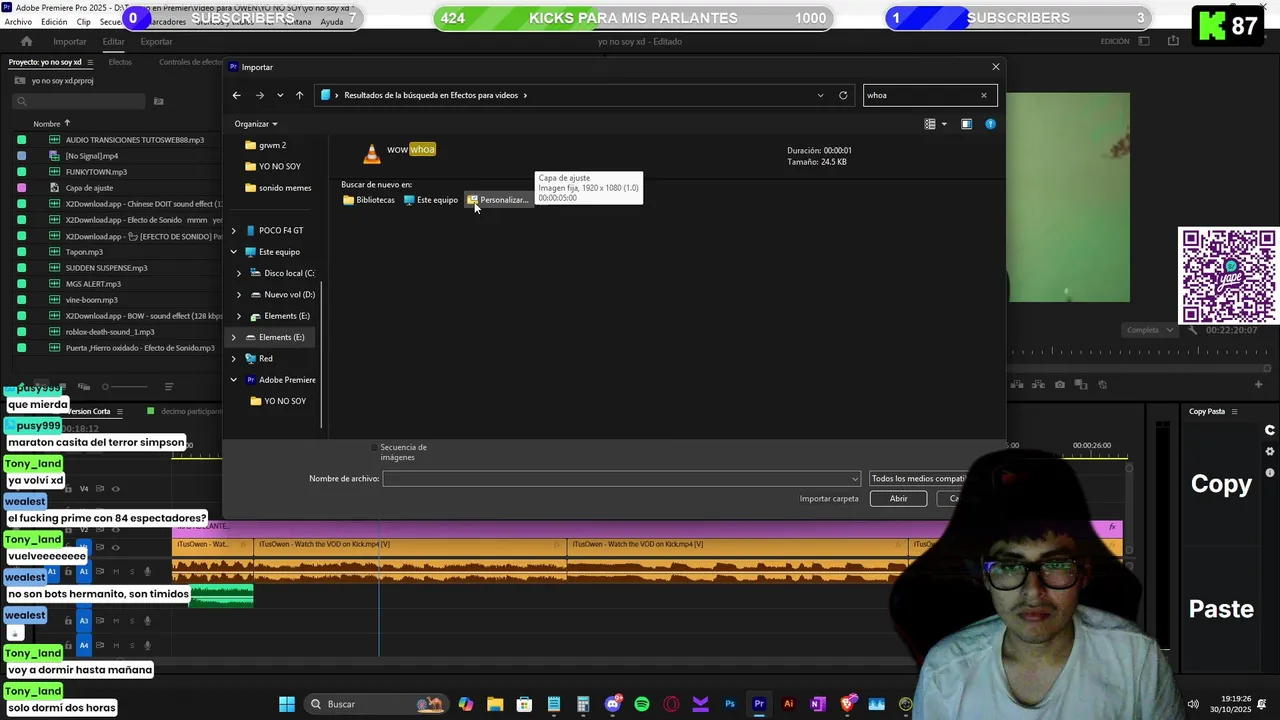Open File Explorer from the taskbar
This screenshot has height=720, width=1280.
click(495, 704)
